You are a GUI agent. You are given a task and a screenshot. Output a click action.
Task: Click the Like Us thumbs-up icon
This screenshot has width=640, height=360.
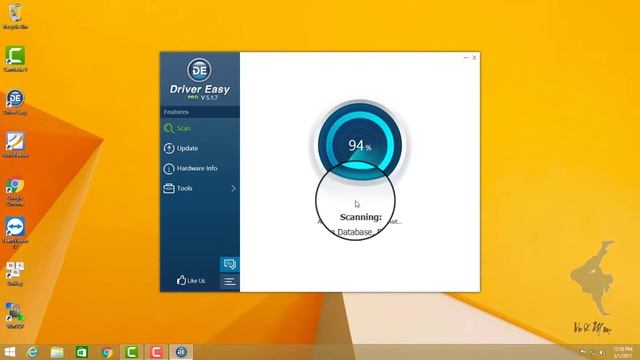(182, 280)
